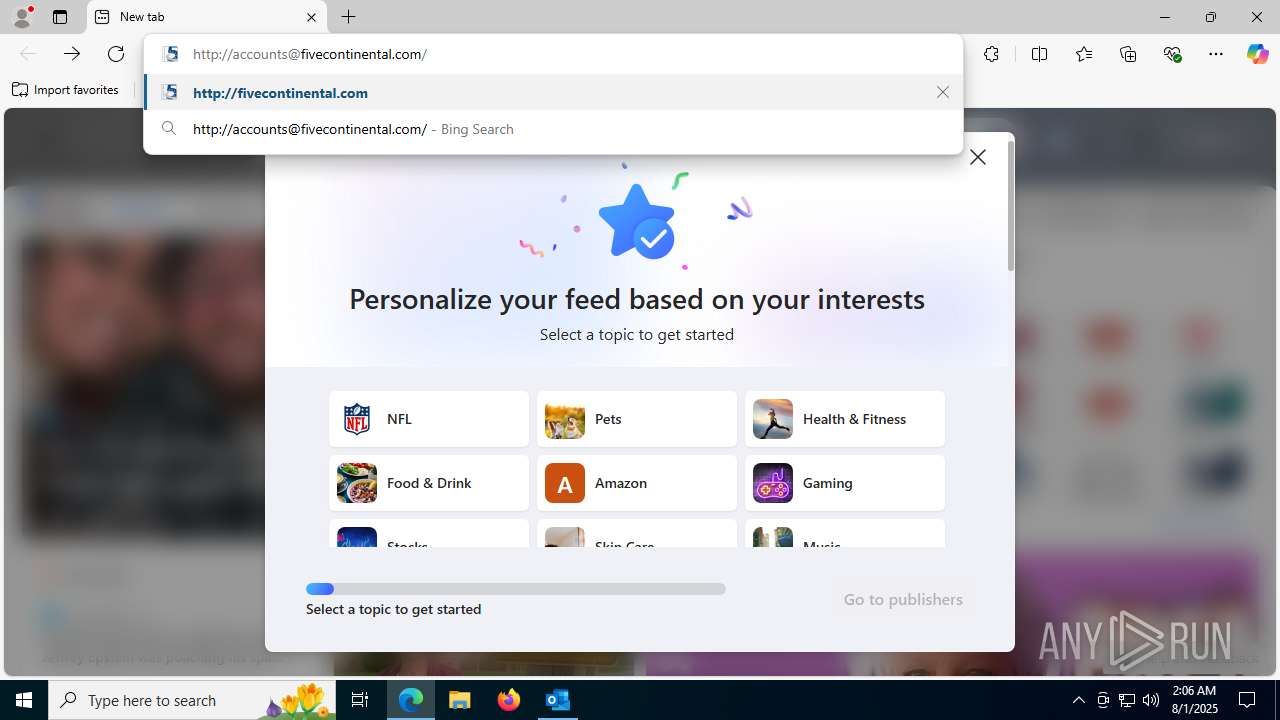Open the Collections icon

pyautogui.click(x=1128, y=54)
